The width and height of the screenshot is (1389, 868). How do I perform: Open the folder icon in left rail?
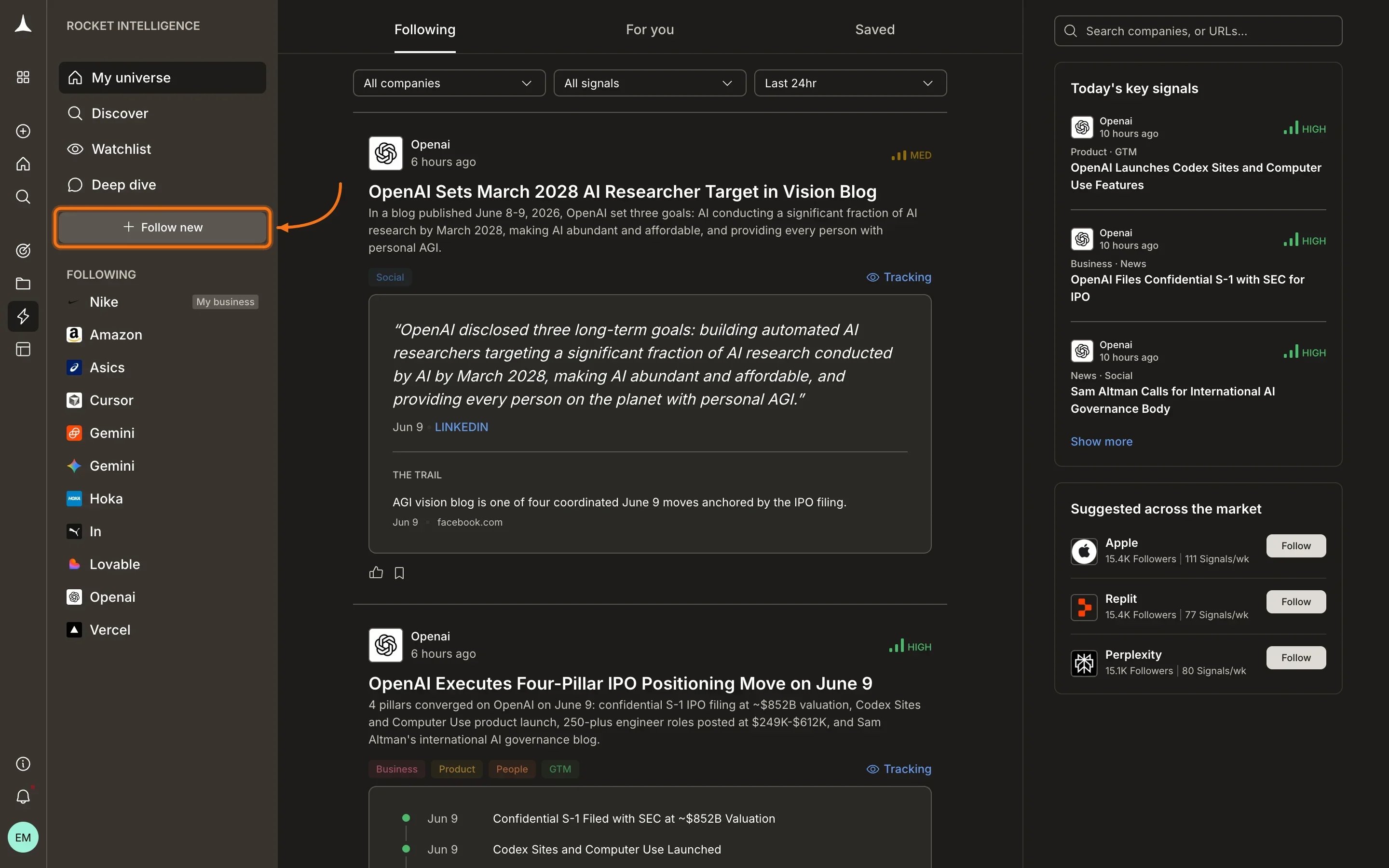coord(23,283)
